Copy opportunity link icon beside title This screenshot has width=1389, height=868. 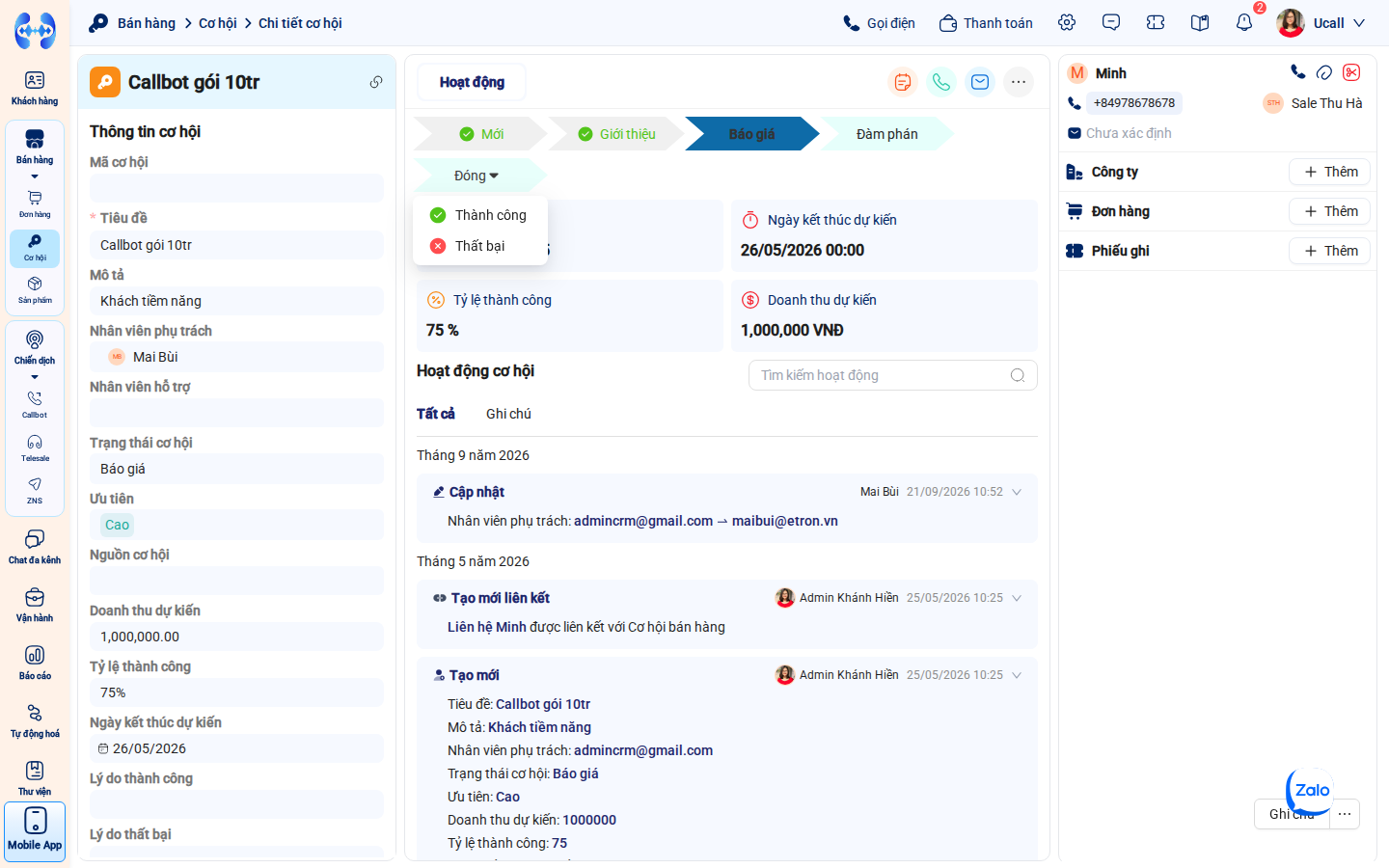click(x=376, y=82)
